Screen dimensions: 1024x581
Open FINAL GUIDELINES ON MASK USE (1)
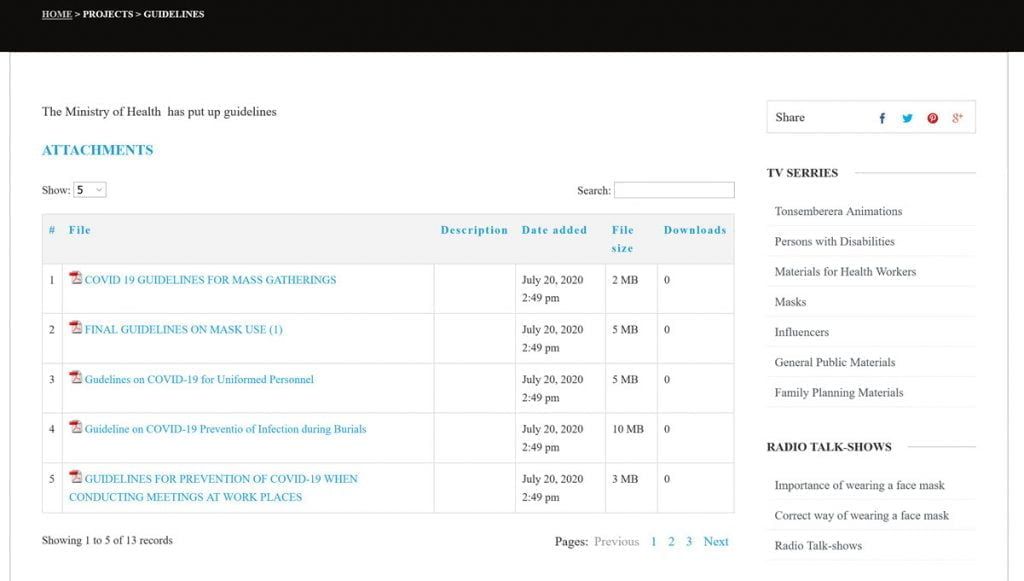(184, 330)
